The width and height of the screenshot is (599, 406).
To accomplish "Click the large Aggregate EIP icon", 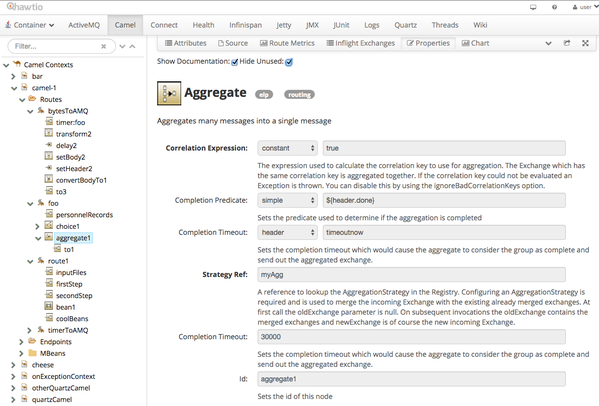I will click(169, 93).
